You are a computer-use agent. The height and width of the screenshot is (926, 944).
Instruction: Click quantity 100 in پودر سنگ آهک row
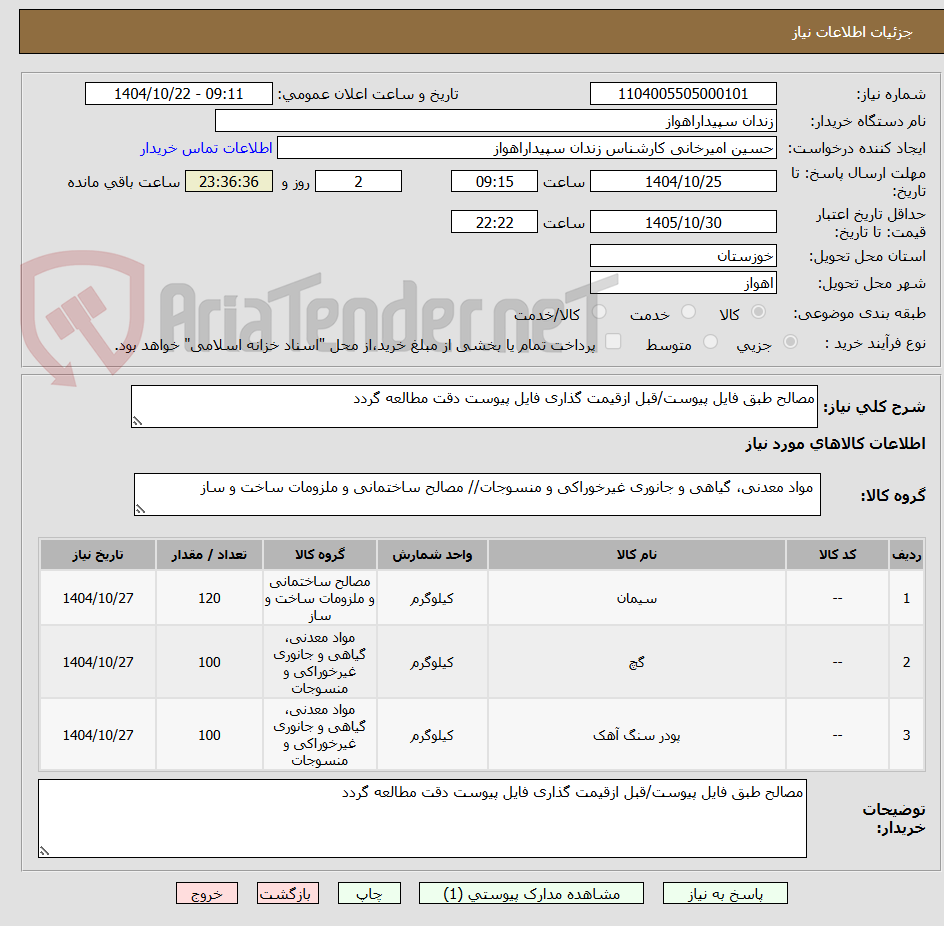(210, 735)
